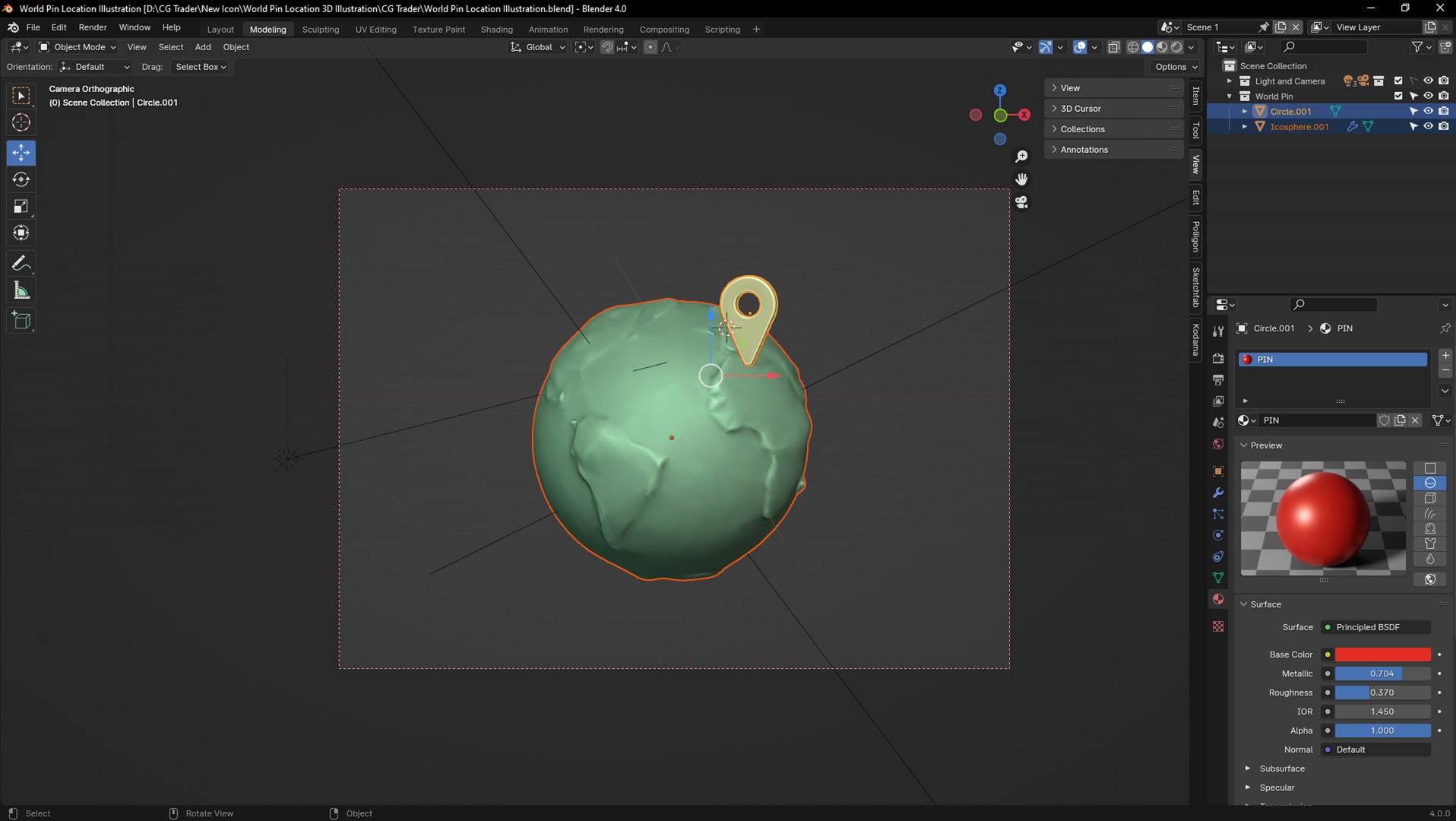Select the Measure ruler tool
This screenshot has width=1456, height=821.
pos(21,290)
